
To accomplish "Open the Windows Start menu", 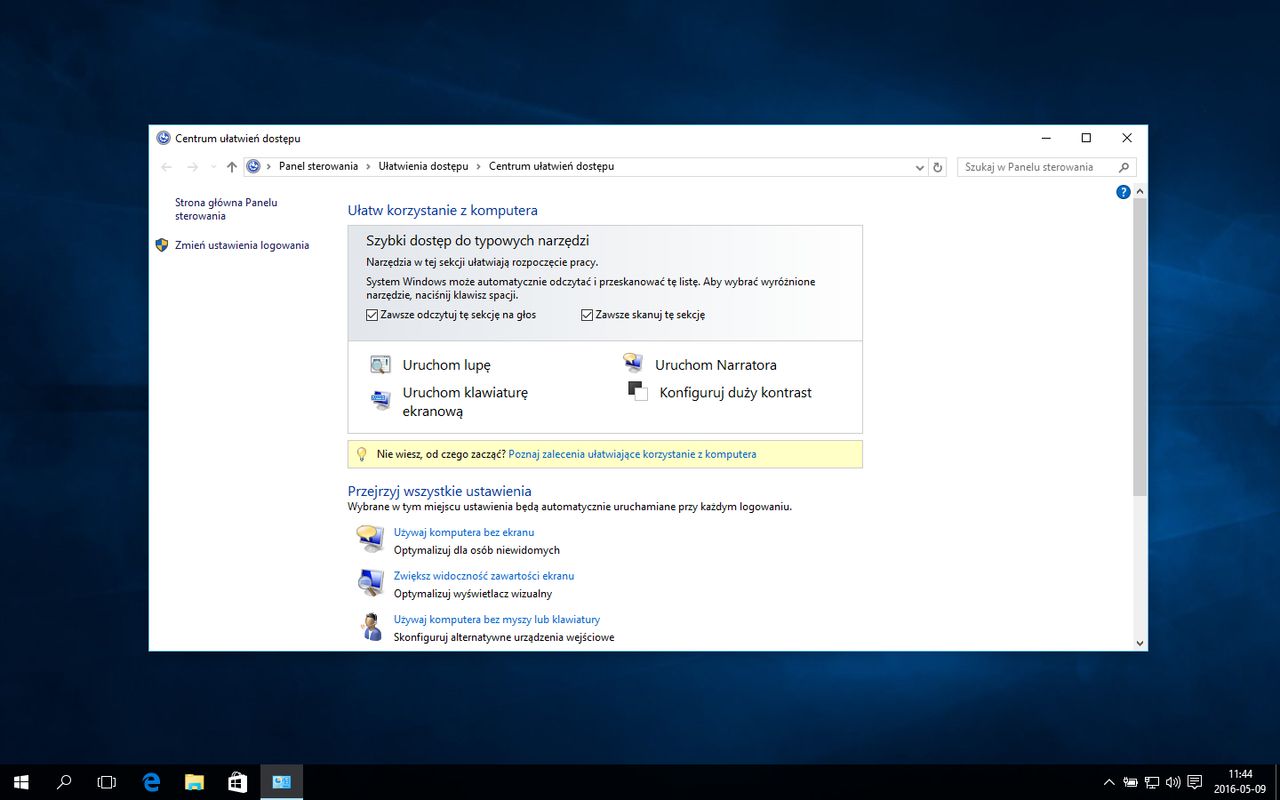I will 20,782.
